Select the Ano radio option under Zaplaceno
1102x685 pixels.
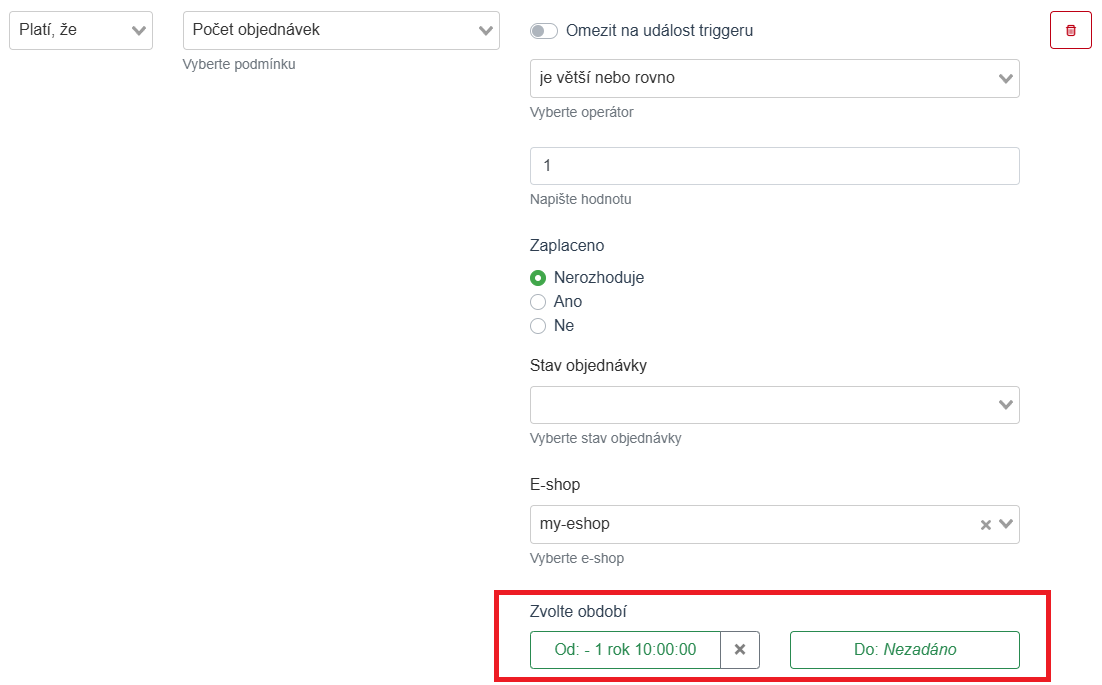538,302
